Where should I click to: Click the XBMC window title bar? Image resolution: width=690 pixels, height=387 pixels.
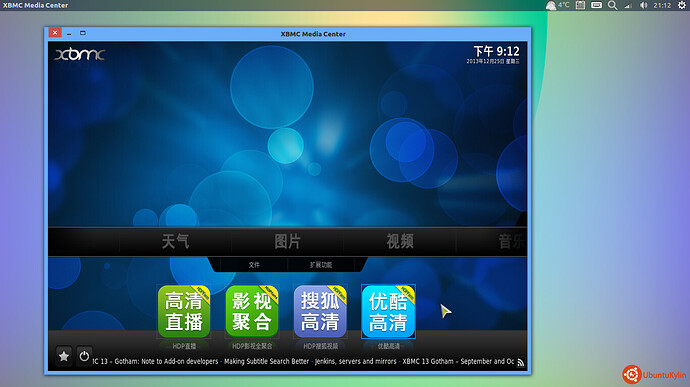tap(313, 34)
